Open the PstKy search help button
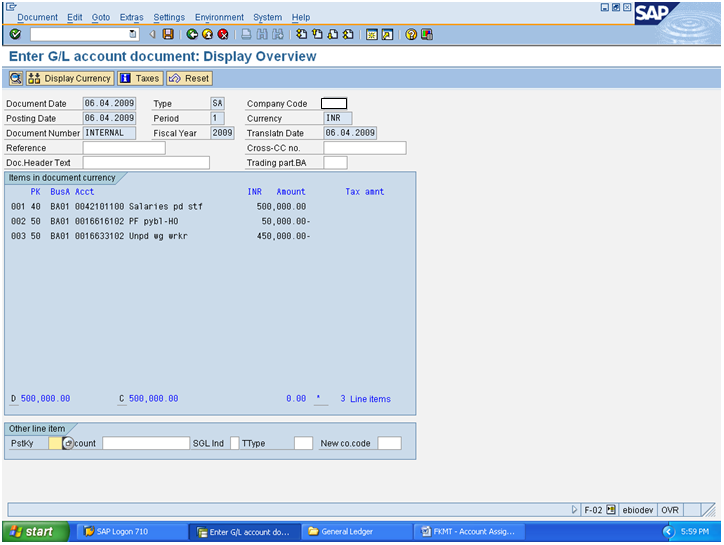The width and height of the screenshot is (724, 545). (68, 443)
